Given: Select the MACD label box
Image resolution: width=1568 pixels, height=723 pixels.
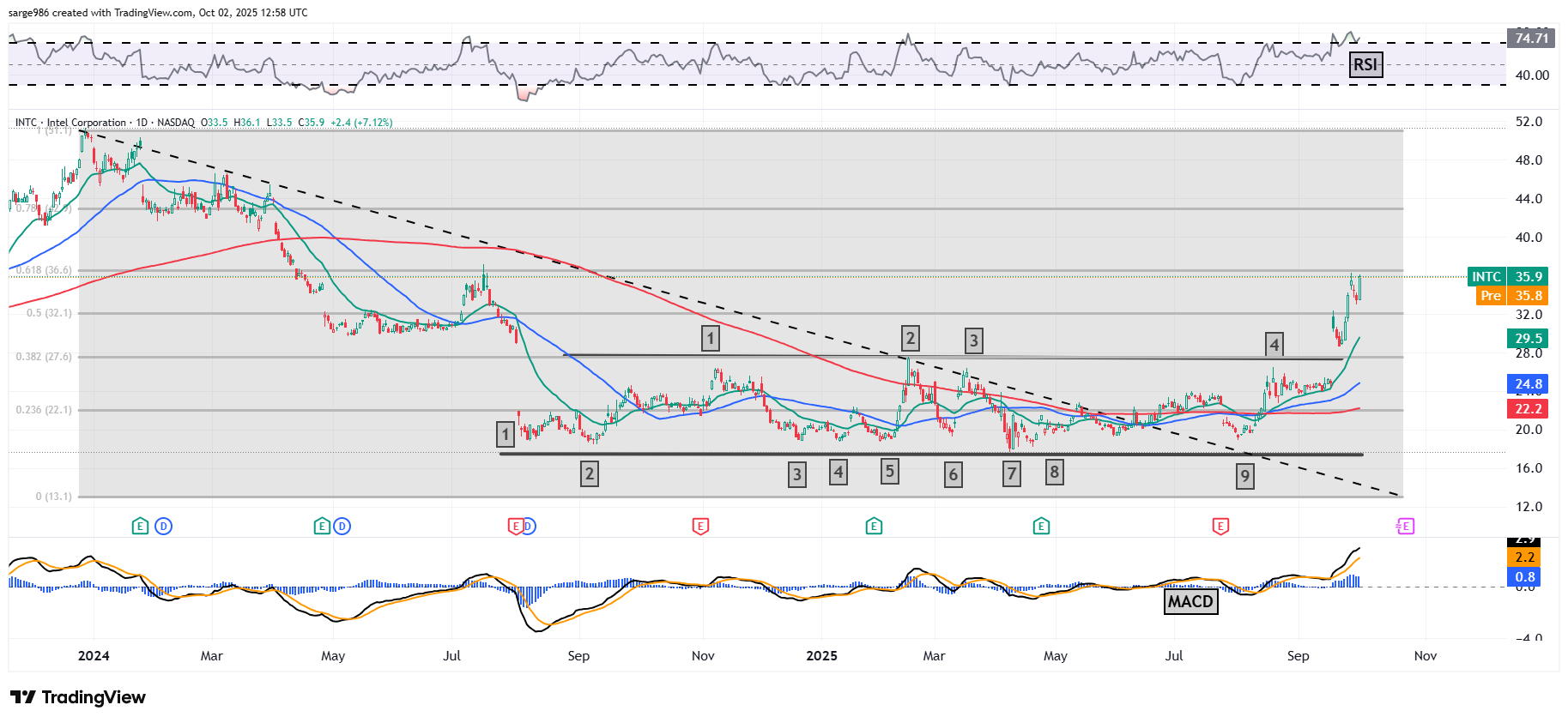Looking at the screenshot, I should click(x=1190, y=601).
